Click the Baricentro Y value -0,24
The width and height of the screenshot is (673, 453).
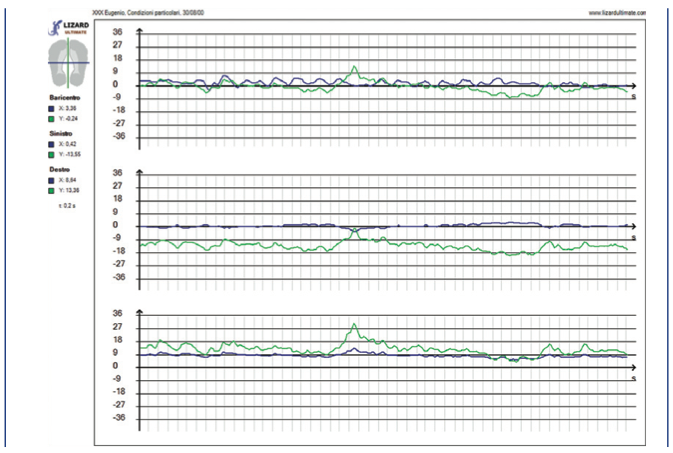click(x=70, y=117)
